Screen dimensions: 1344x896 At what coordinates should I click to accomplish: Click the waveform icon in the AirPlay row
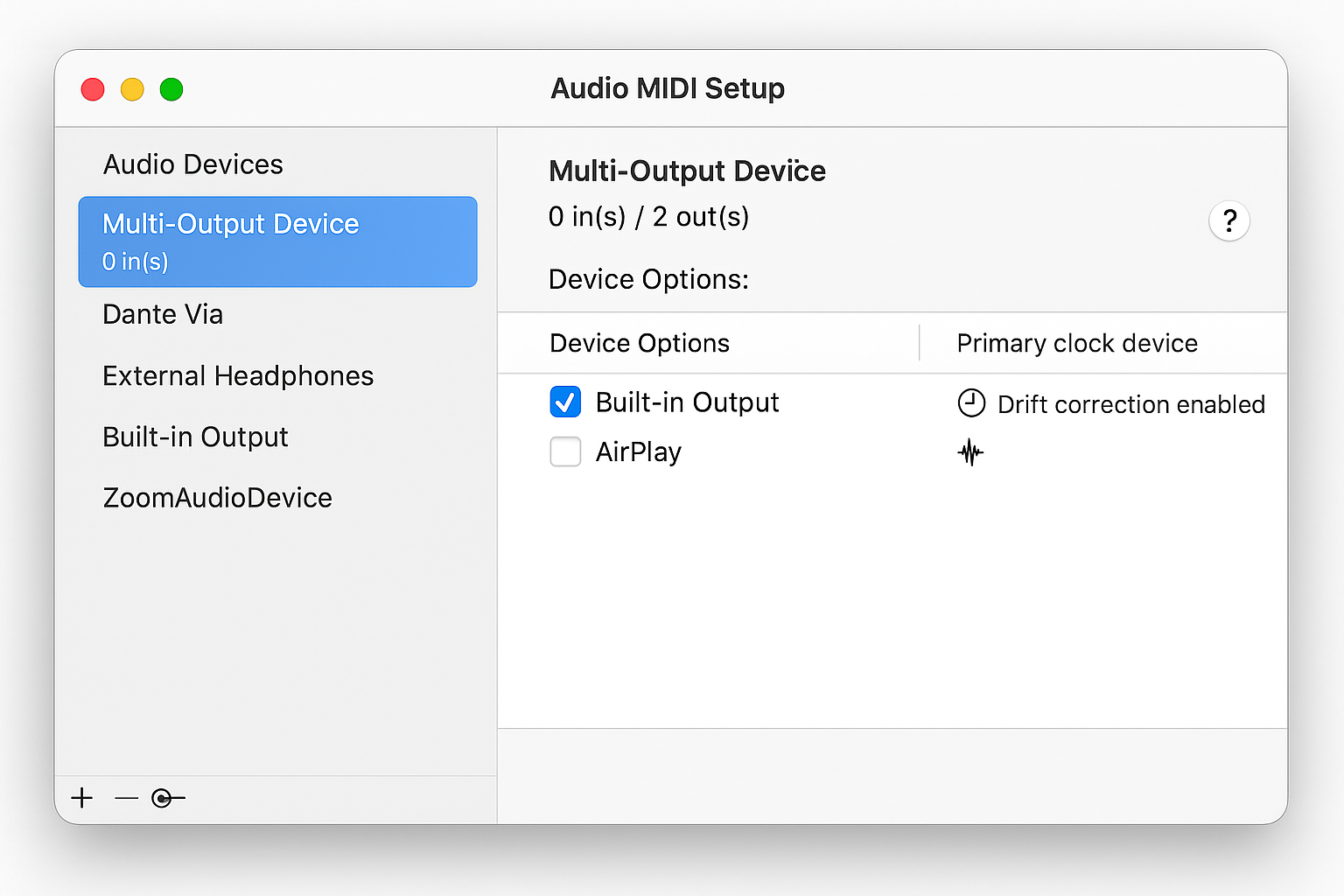pyautogui.click(x=971, y=452)
